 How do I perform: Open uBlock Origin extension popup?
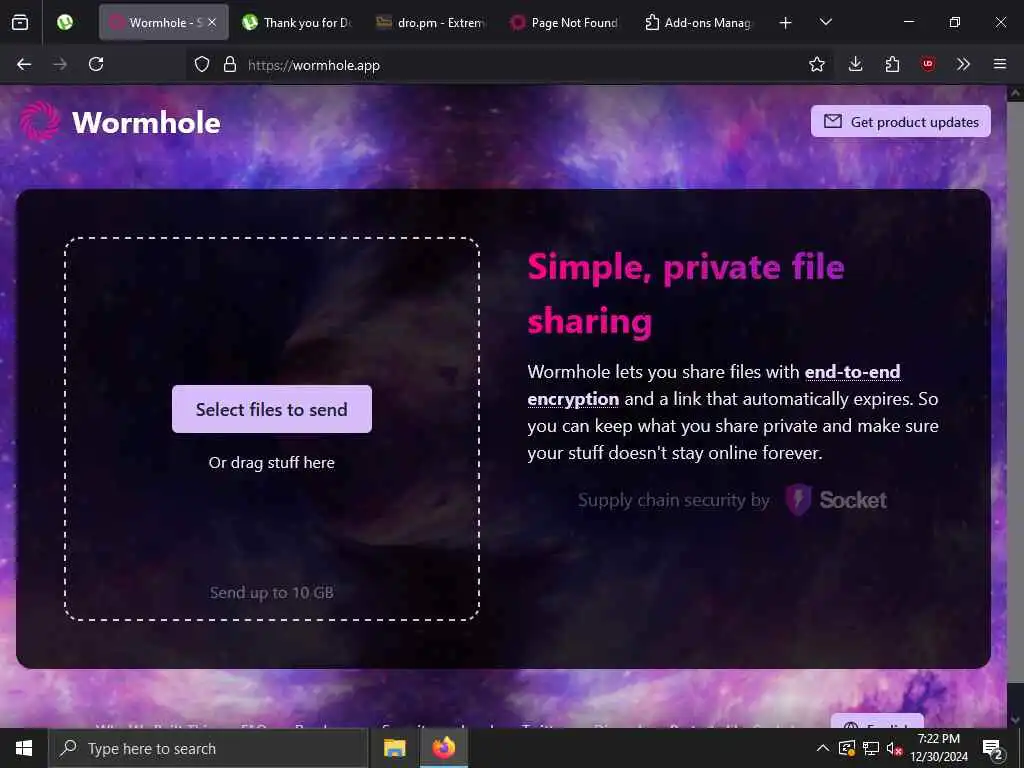tap(928, 65)
